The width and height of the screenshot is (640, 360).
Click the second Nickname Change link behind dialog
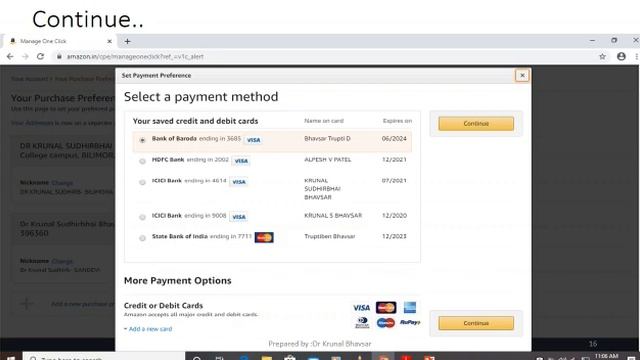62,261
